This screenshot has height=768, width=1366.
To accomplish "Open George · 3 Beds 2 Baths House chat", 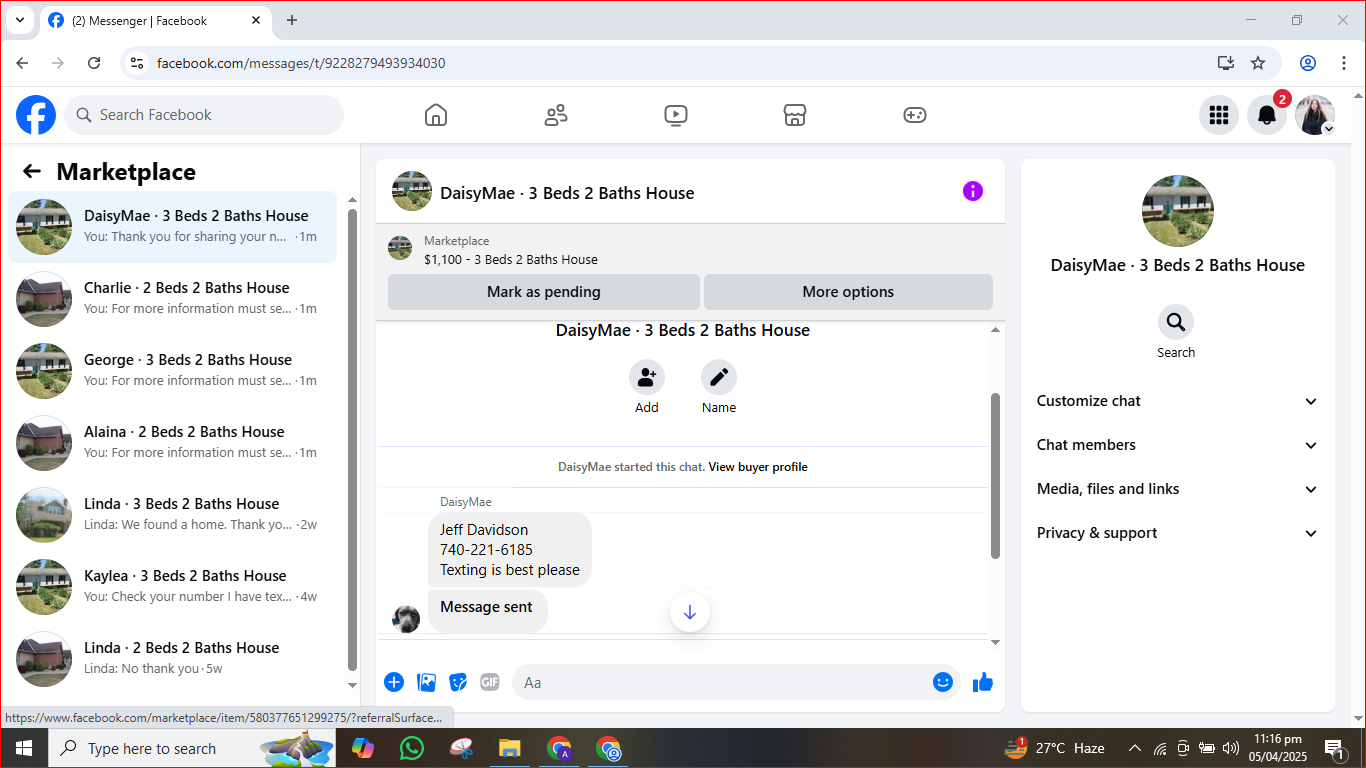I will tap(173, 371).
